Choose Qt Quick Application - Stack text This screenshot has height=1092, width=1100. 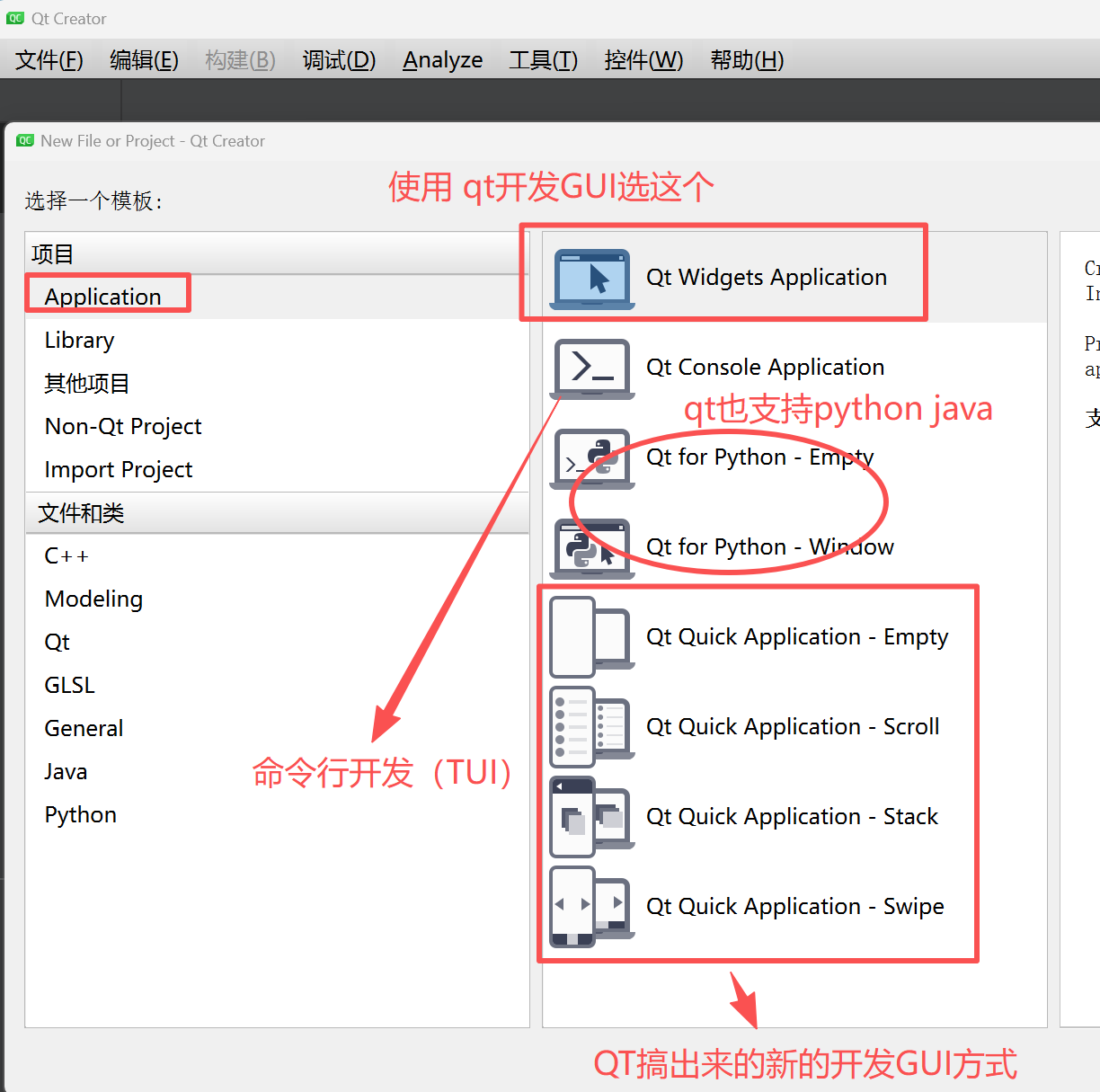(793, 816)
